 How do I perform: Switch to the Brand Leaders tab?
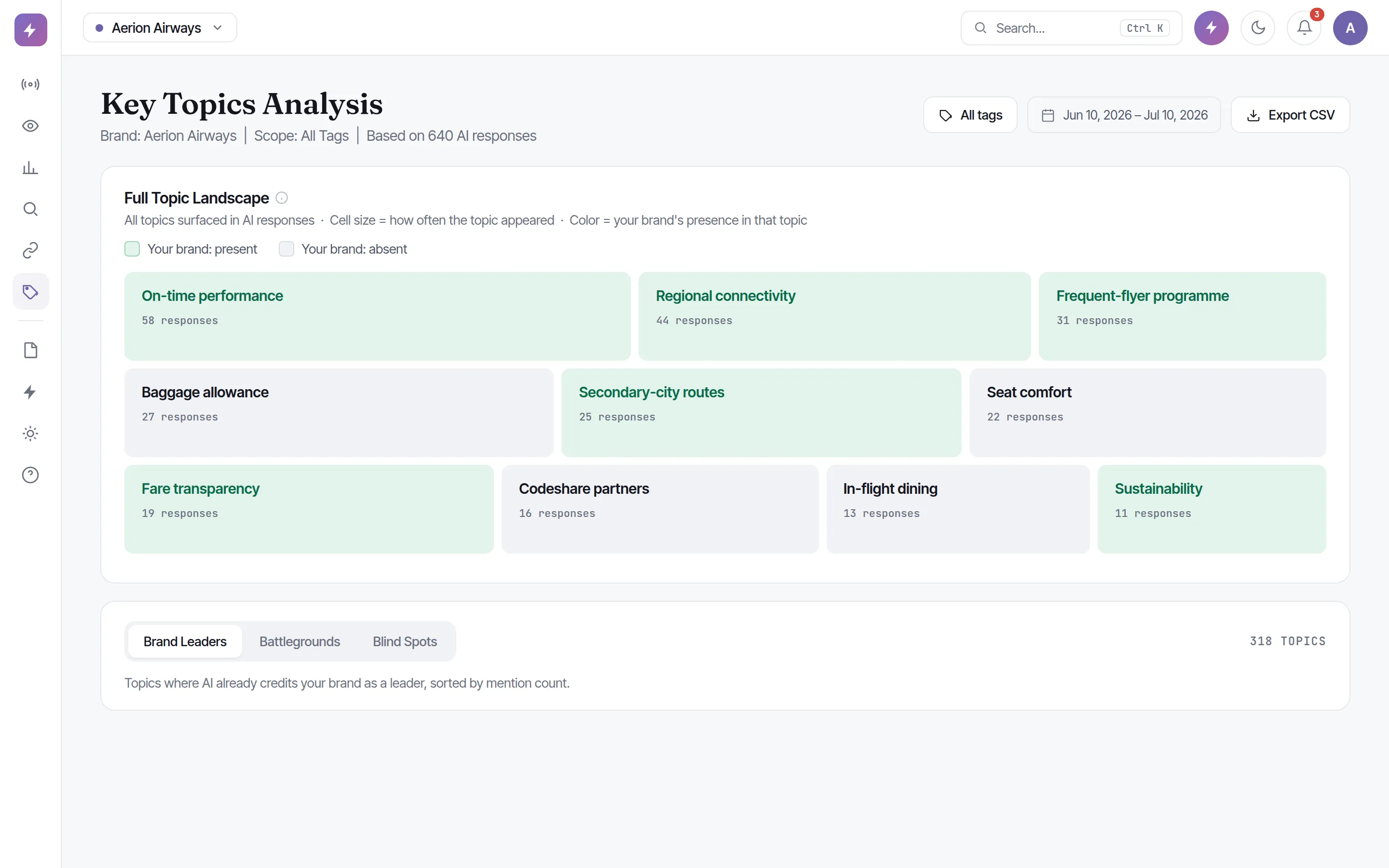[x=185, y=641]
